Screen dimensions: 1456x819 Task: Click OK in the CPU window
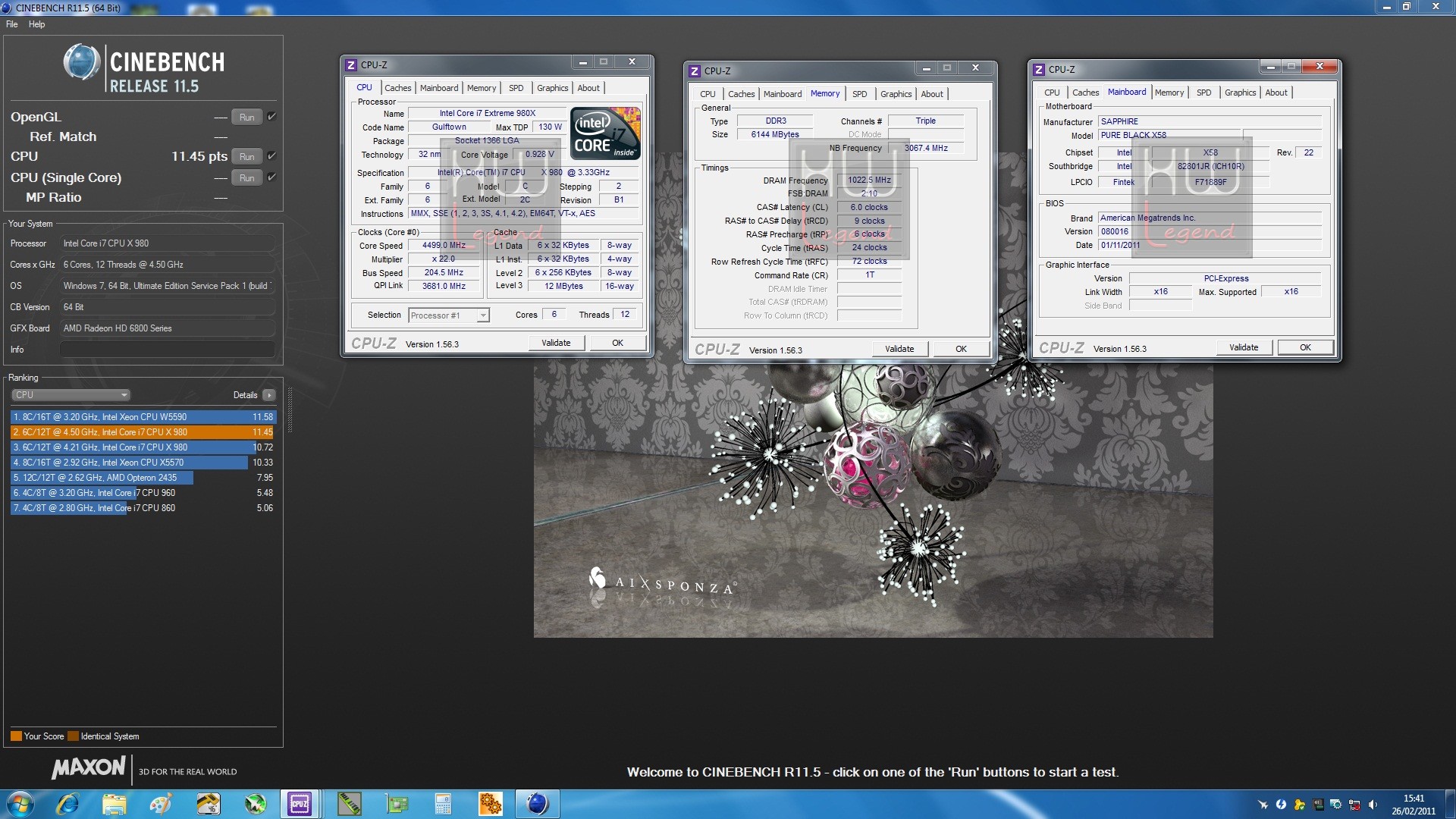tap(618, 343)
